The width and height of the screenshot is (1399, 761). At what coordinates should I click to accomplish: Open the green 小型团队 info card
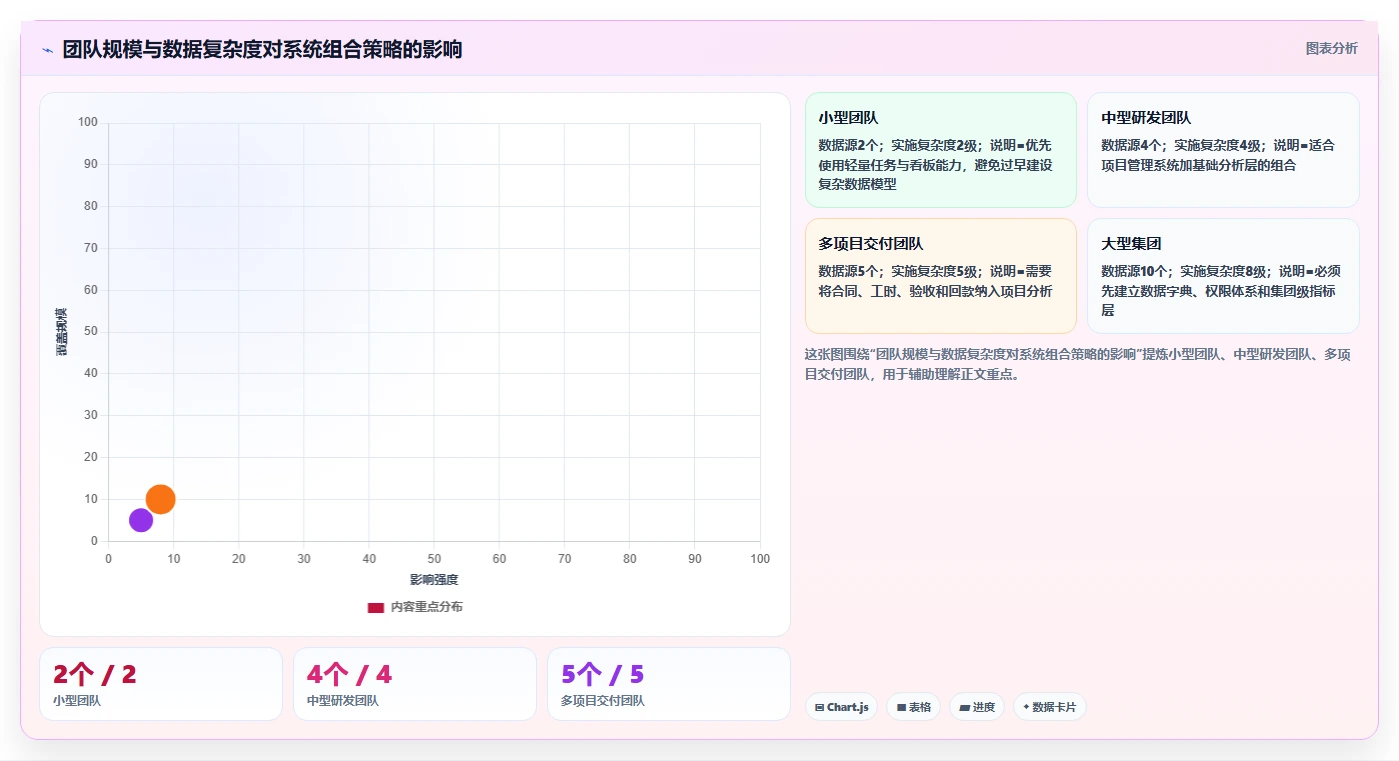click(940, 150)
